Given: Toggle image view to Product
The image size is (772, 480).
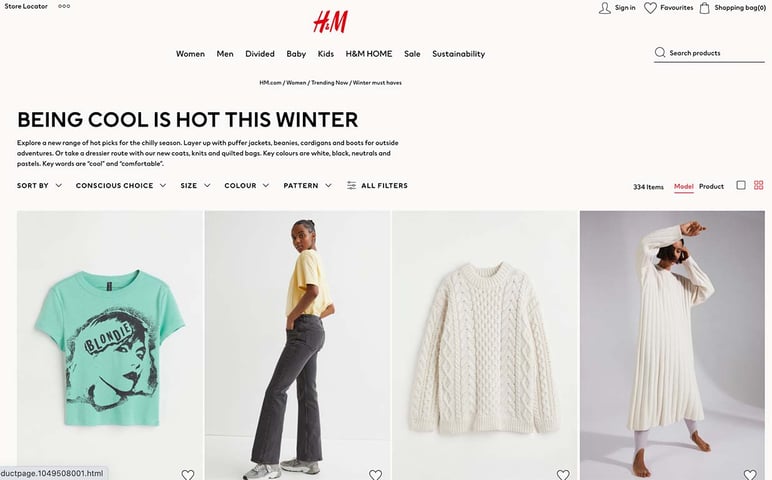Looking at the screenshot, I should point(711,187).
